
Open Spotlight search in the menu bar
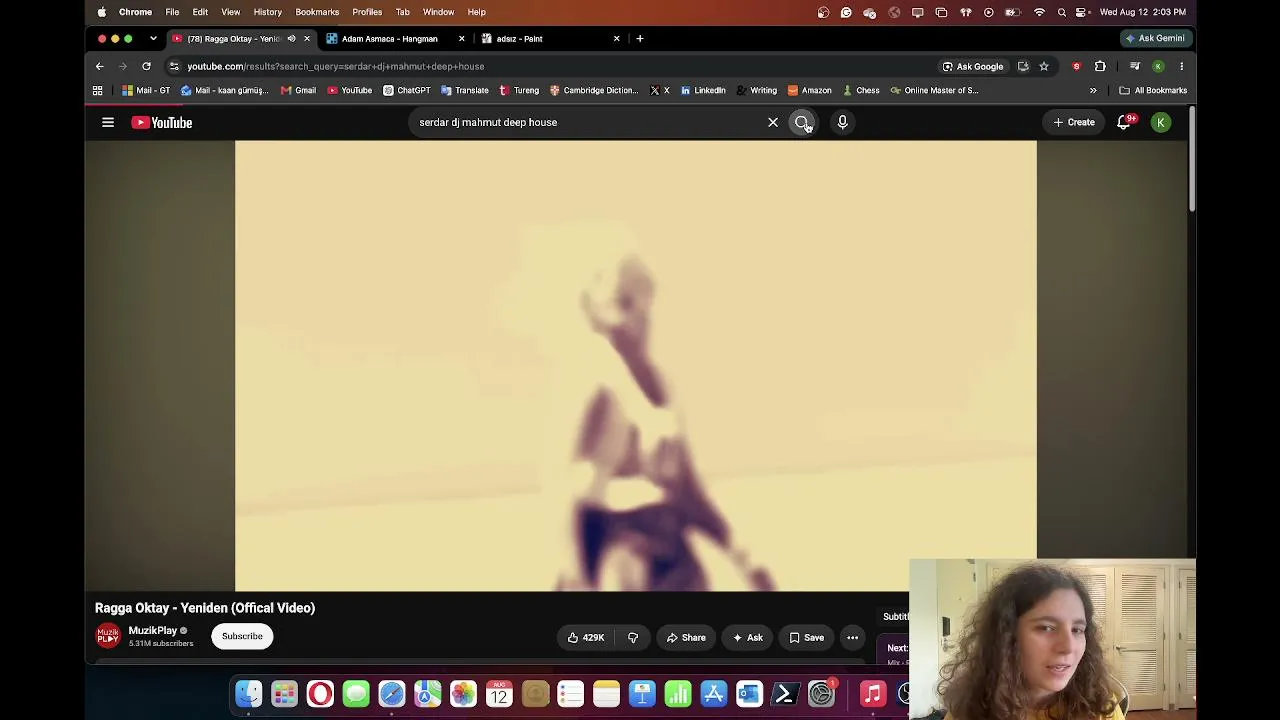[1062, 12]
